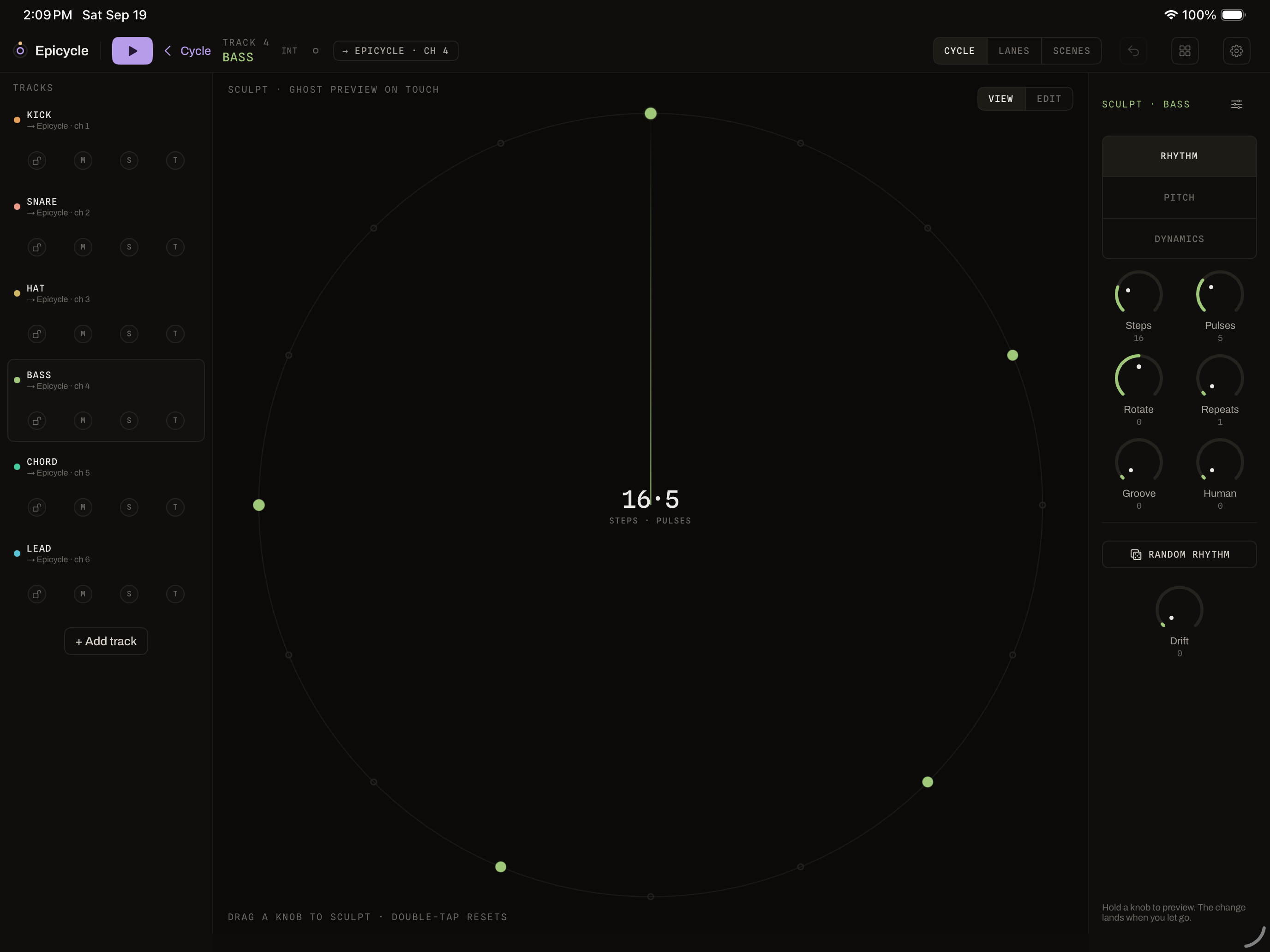The height and width of the screenshot is (952, 1270).
Task: Click the Epicycle app logo
Action: click(x=20, y=50)
